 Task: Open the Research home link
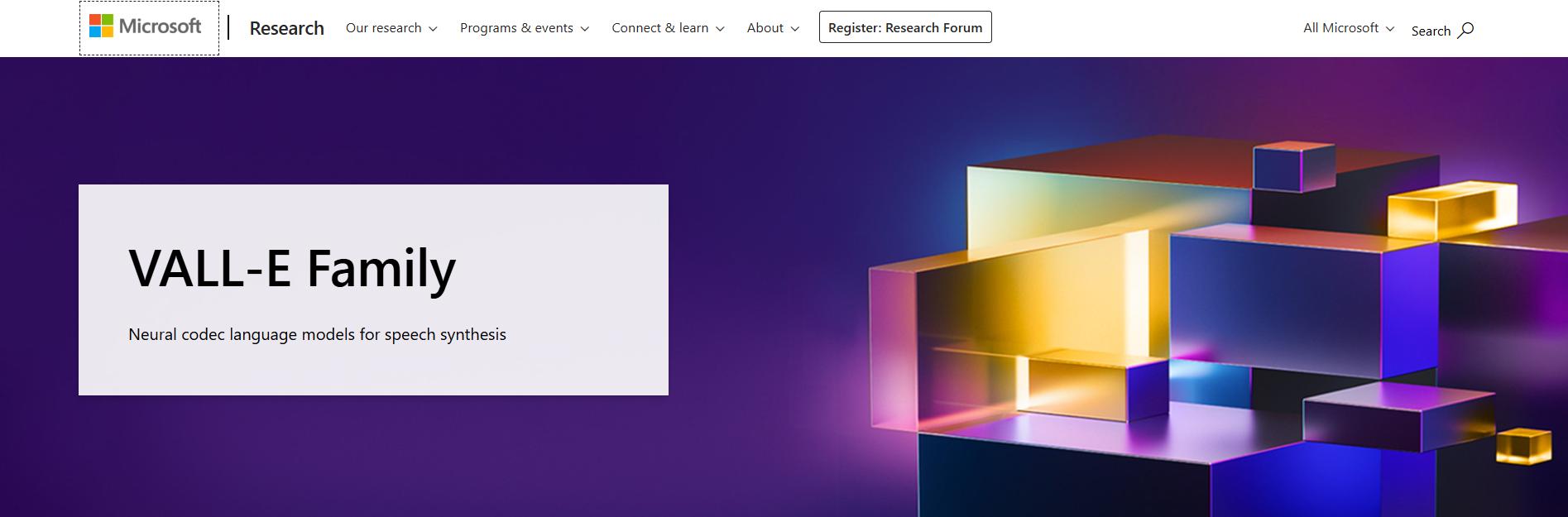tap(286, 28)
